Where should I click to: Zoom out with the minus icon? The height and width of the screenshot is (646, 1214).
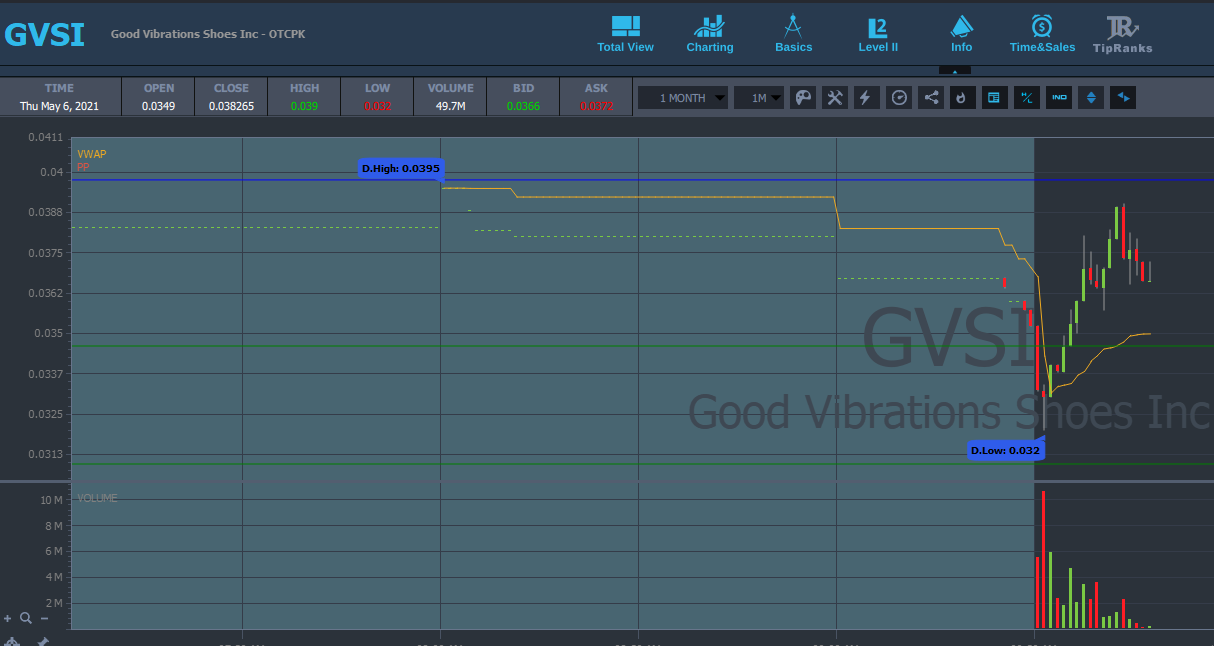[44, 619]
